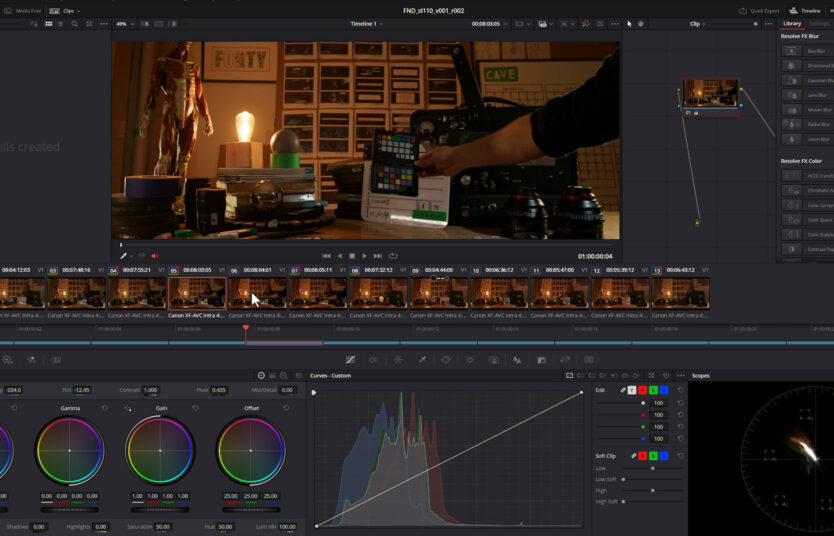Mute viewer audio speaker icon
This screenshot has width=834, height=536.
[155, 256]
